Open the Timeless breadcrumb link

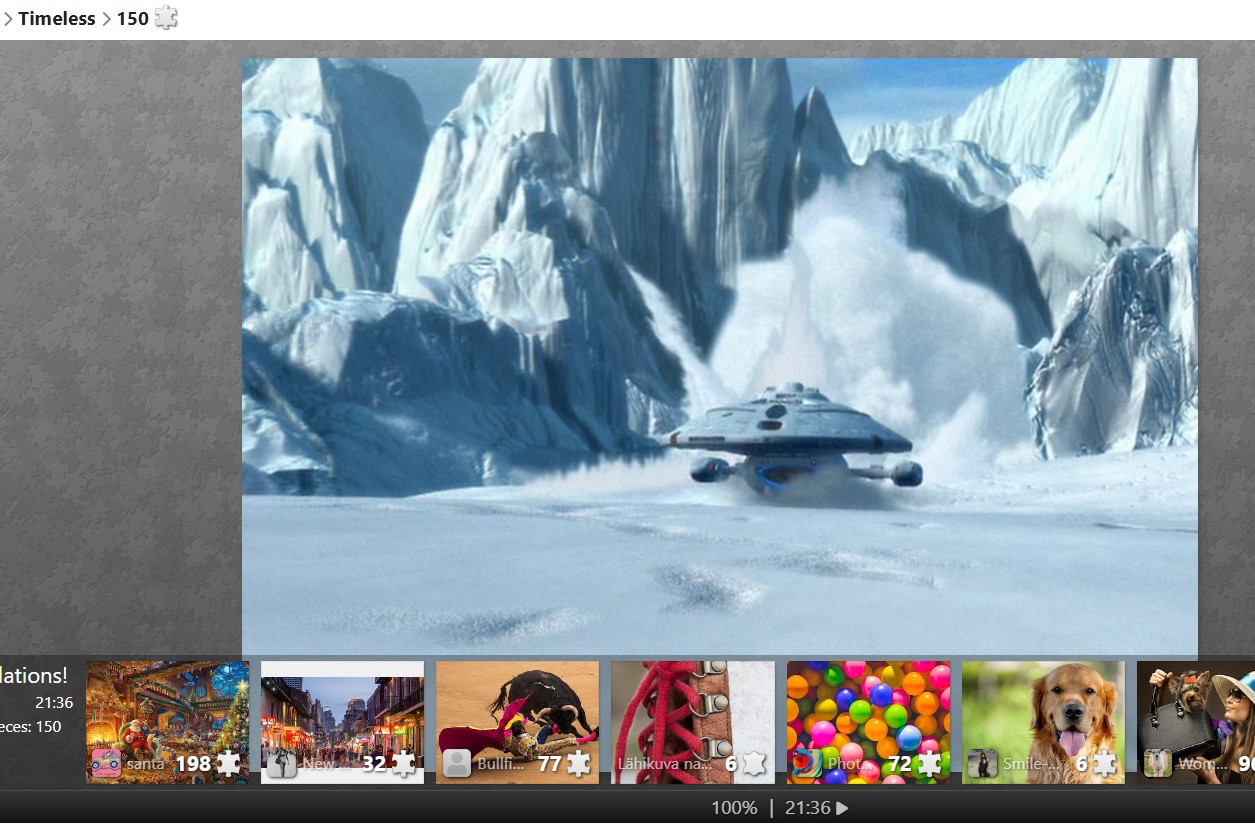pos(57,18)
